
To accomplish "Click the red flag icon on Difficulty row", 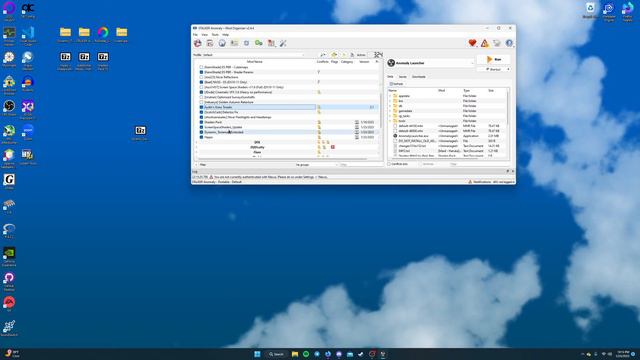I will coord(333,147).
